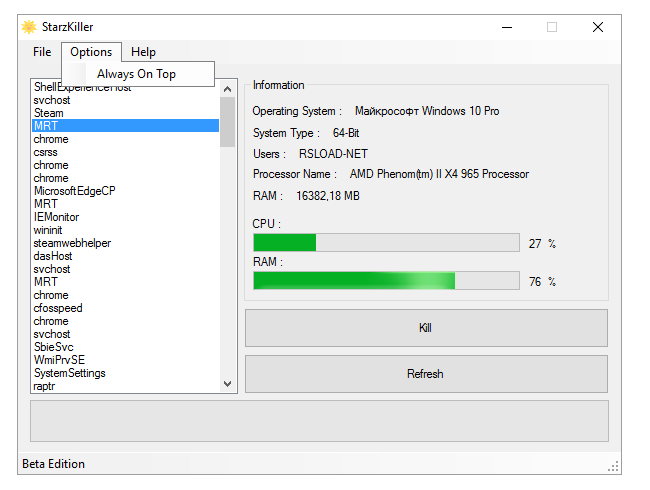Click the process list scroll-down arrow
Image resolution: width=650 pixels, height=490 pixels.
pos(227,384)
